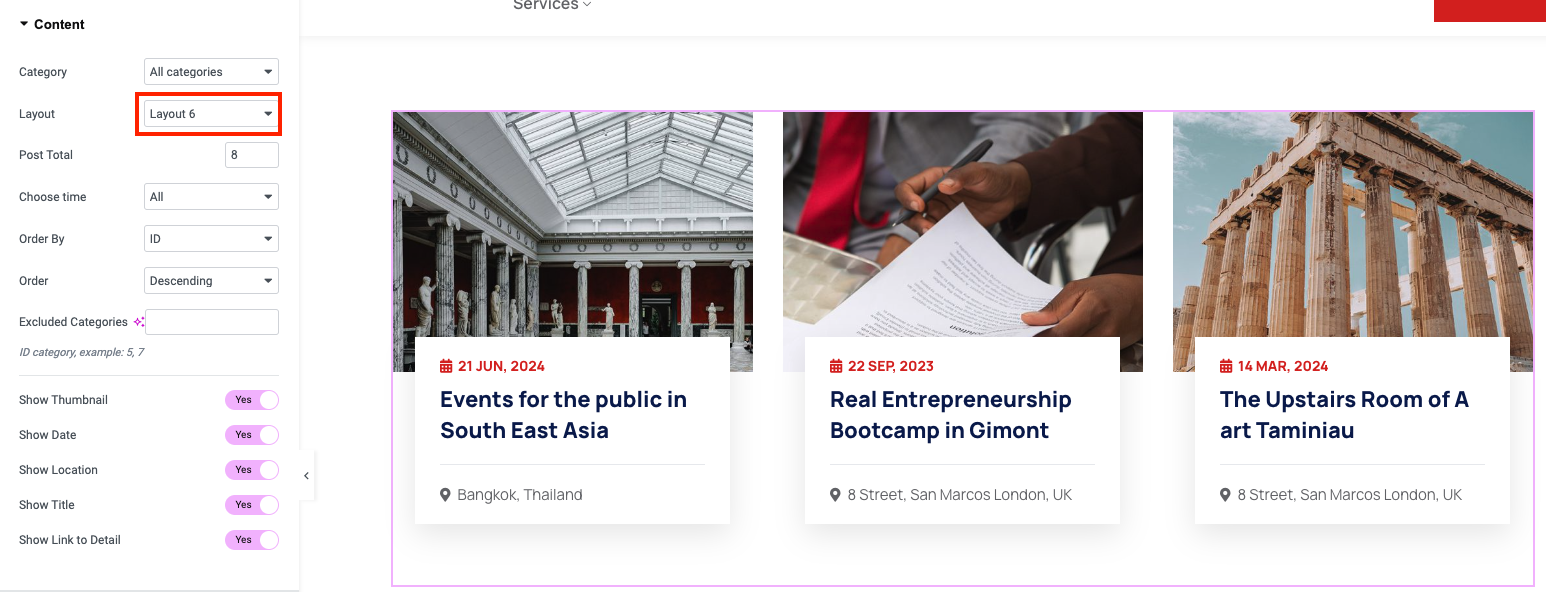Toggle the Show Title switch

pyautogui.click(x=251, y=505)
